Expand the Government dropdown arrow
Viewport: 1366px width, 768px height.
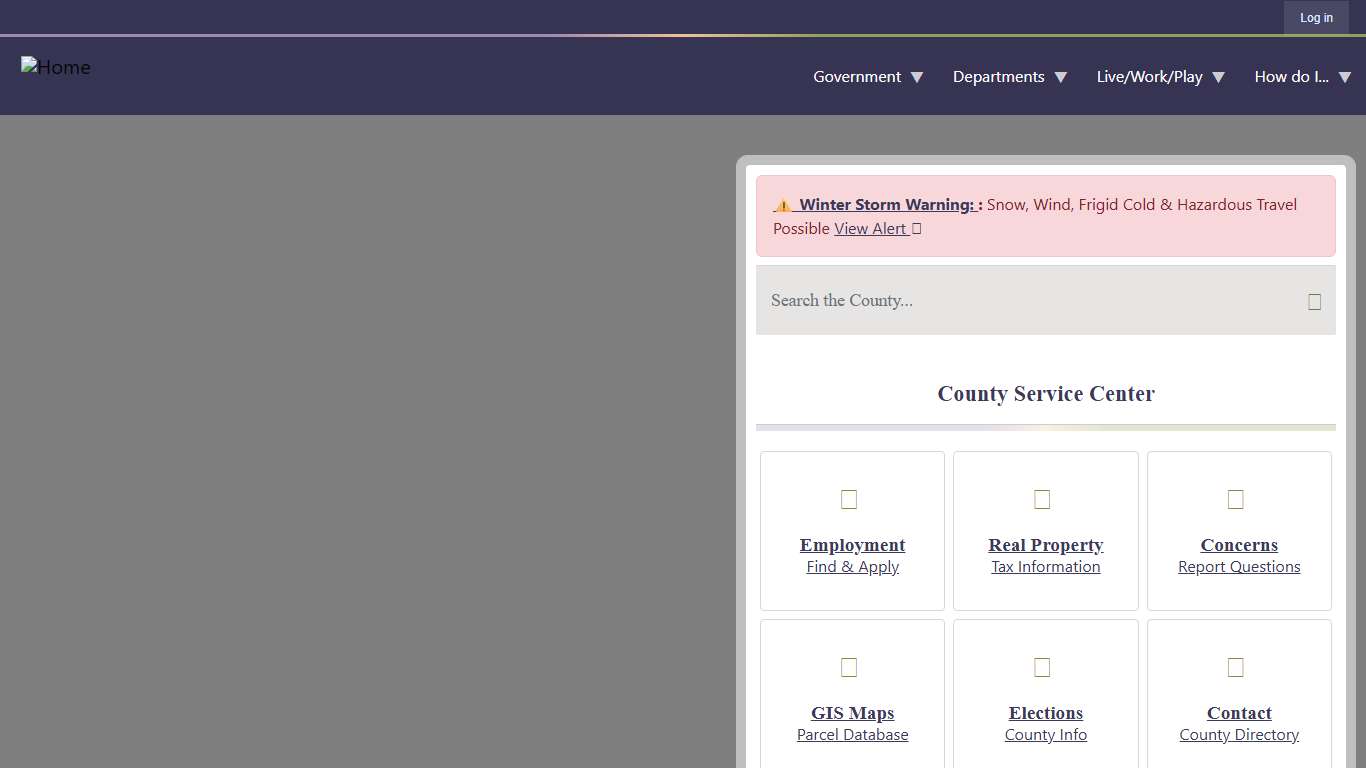click(917, 77)
